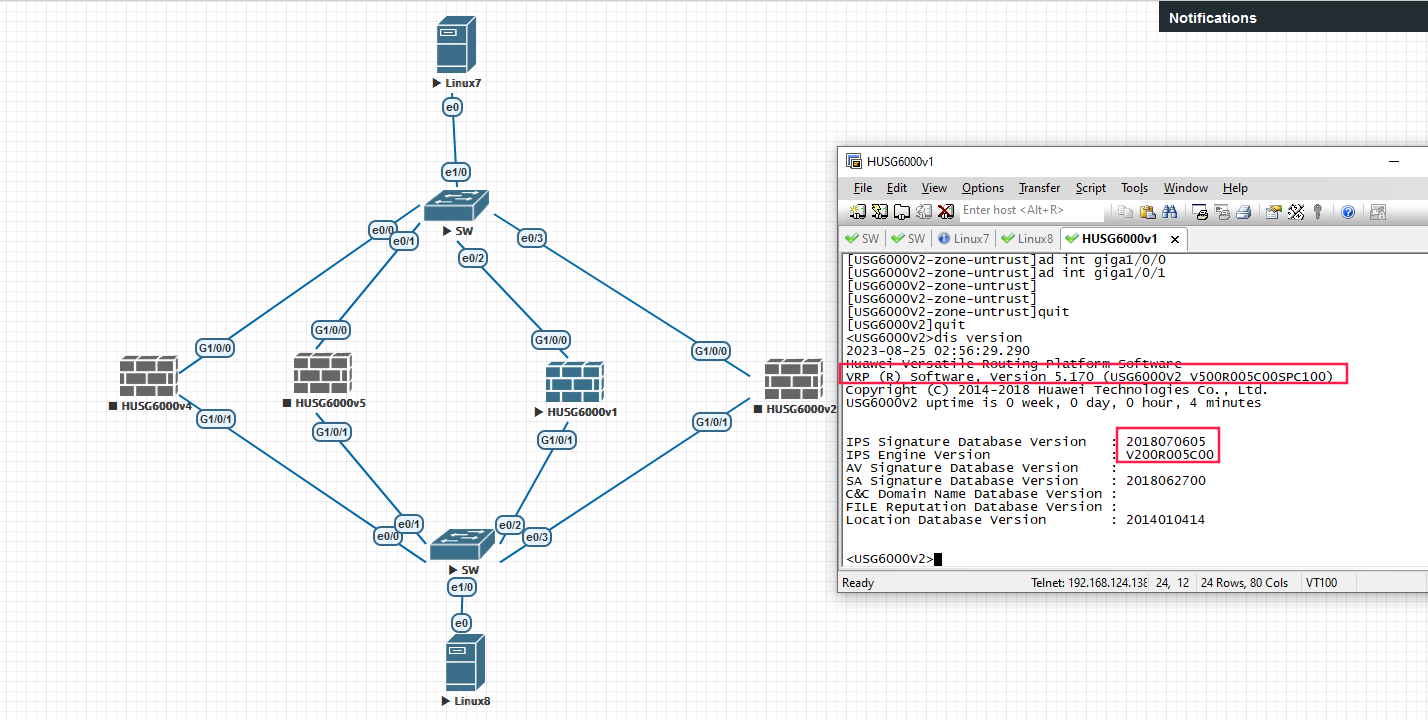Click the Enter host input field
This screenshot has width=1428, height=720.
pyautogui.click(x=1032, y=210)
